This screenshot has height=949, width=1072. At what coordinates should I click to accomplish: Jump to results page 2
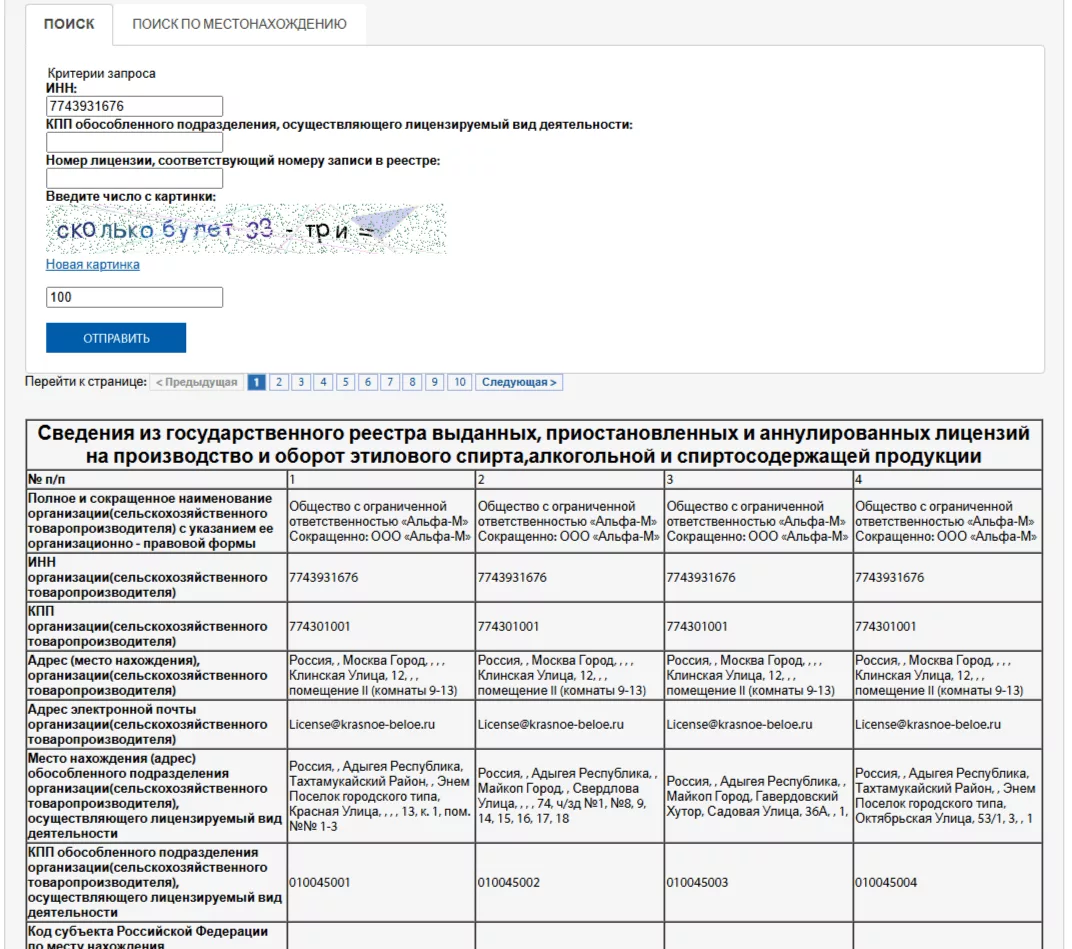click(x=279, y=382)
